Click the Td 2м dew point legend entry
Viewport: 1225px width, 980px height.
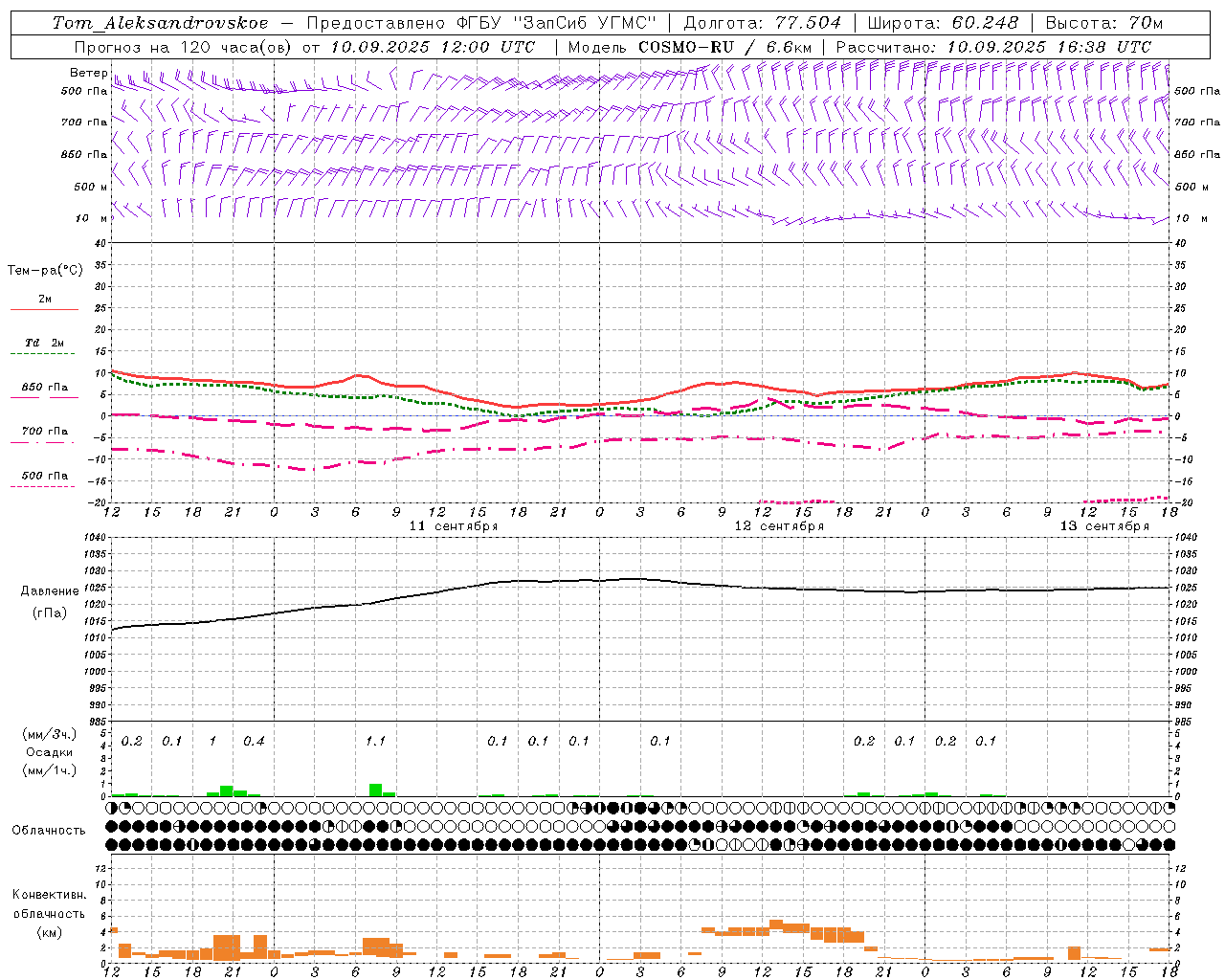(45, 343)
